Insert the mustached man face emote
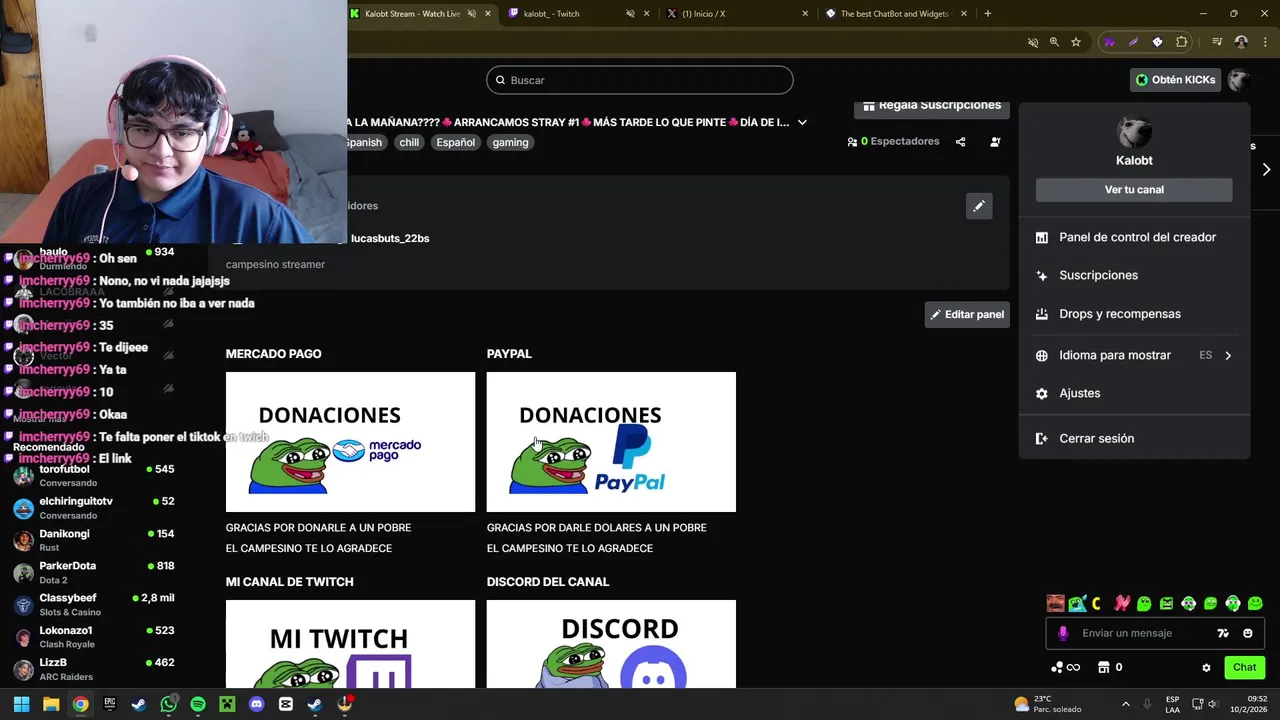This screenshot has width=1280, height=720. [x=1055, y=603]
